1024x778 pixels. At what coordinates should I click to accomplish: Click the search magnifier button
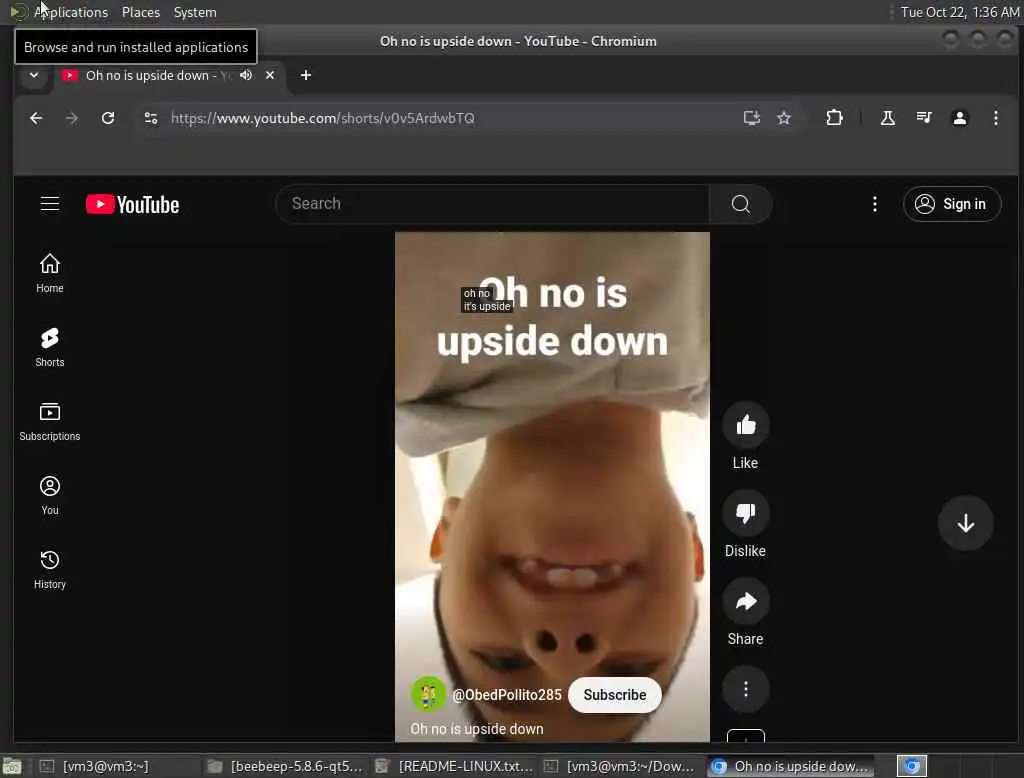(741, 204)
